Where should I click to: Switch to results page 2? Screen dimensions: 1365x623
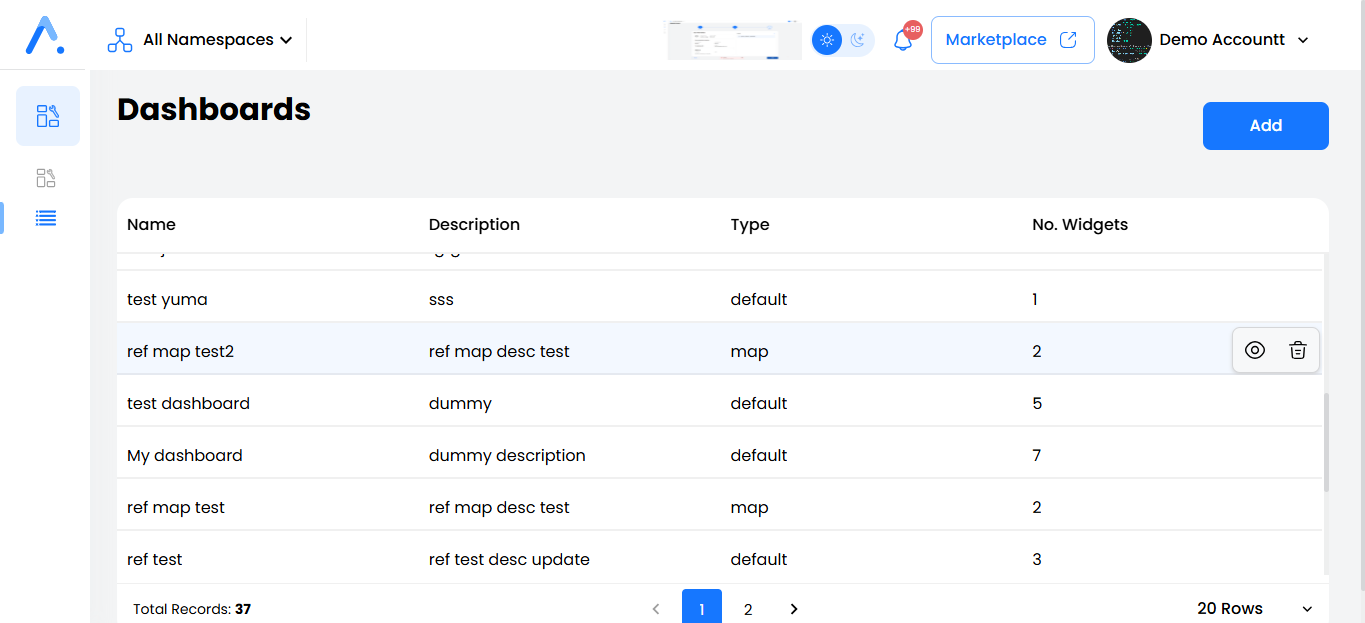[748, 608]
